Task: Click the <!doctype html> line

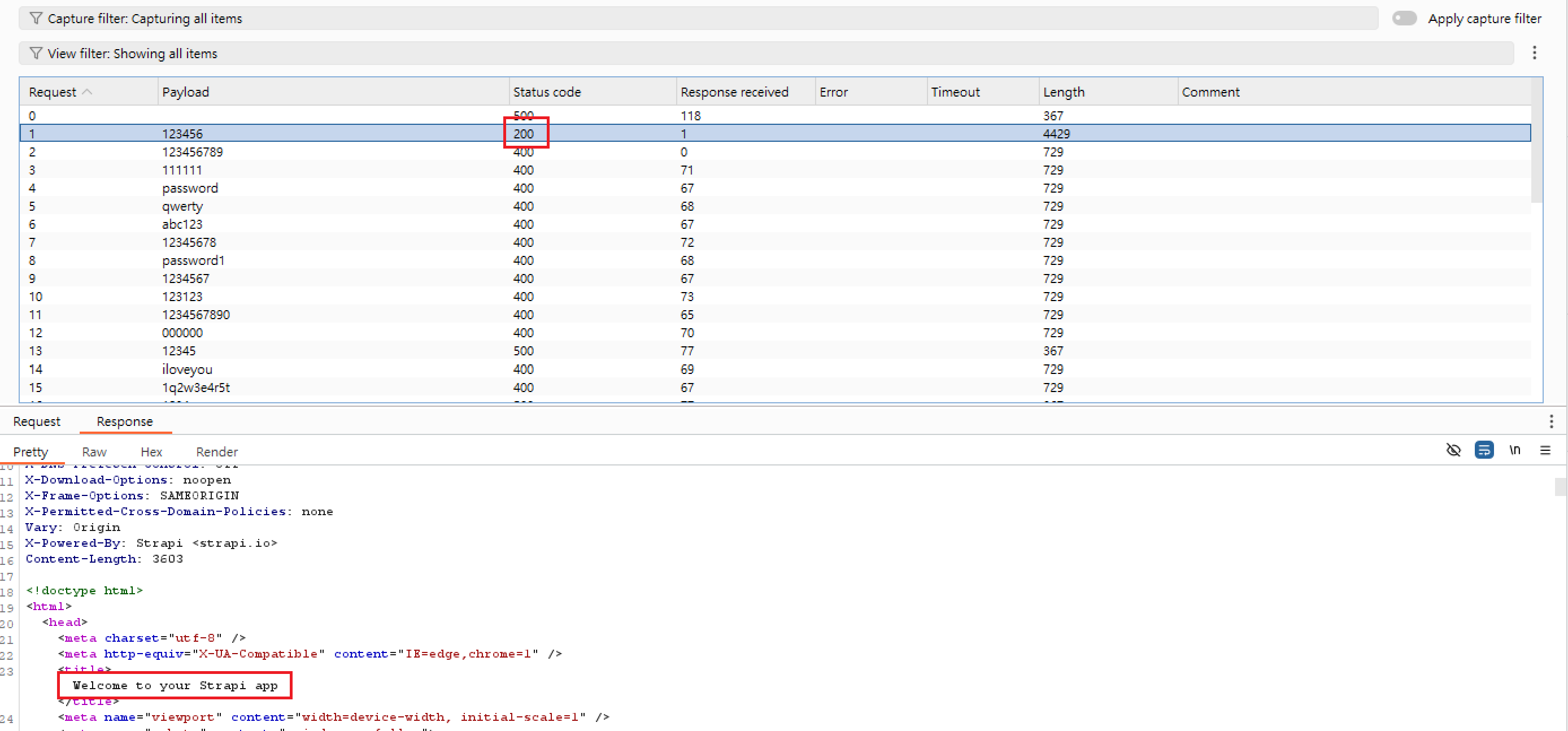Action: pos(84,590)
